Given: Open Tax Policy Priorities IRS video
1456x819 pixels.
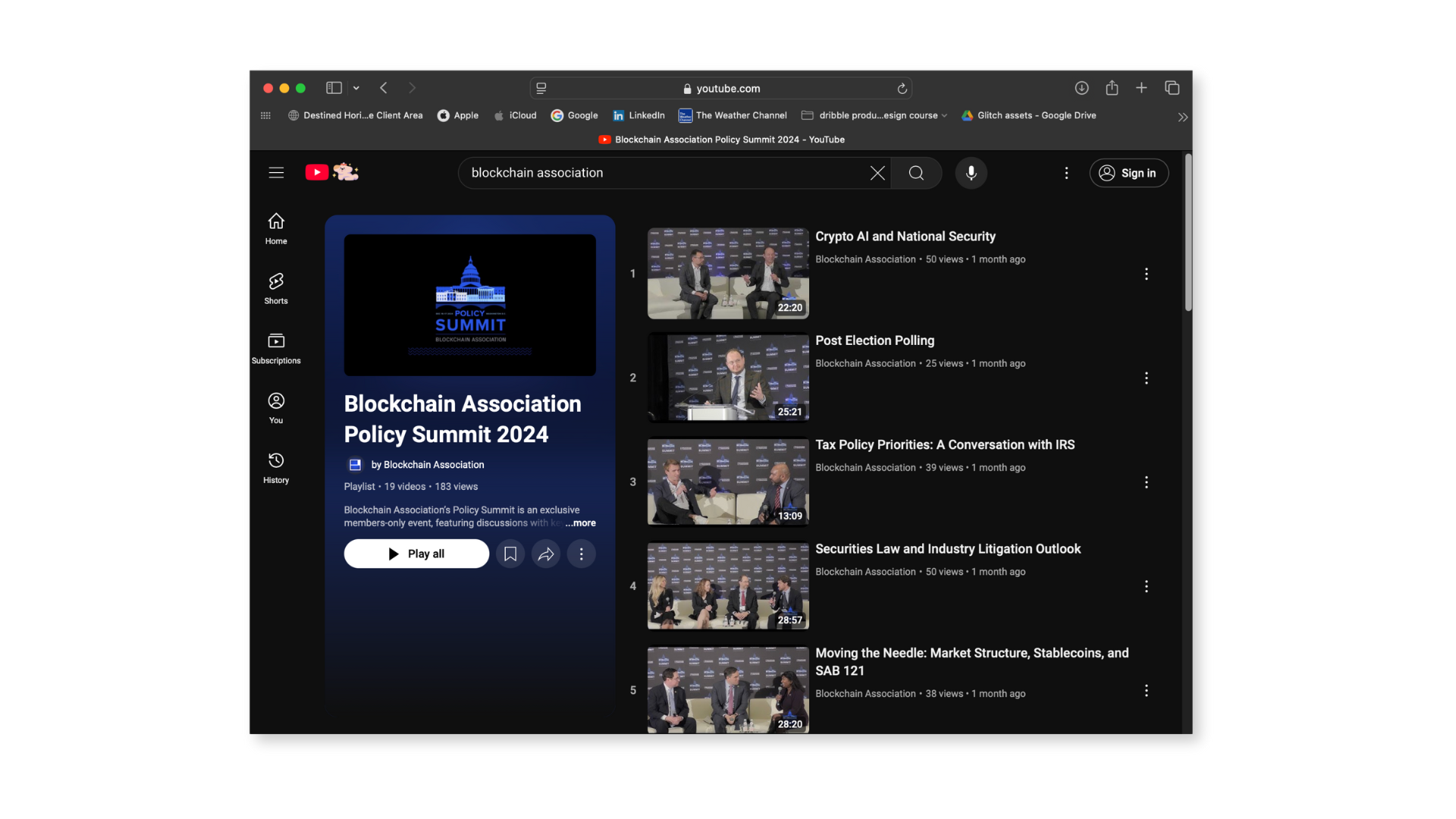Looking at the screenshot, I should click(x=945, y=445).
